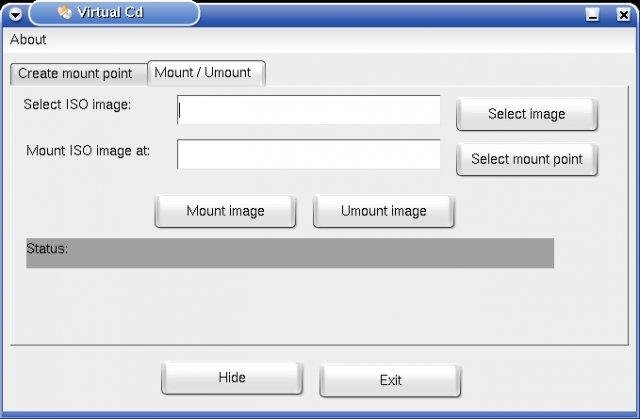Switch to the Create mount point tab
Screen dimensions: 640x419
pyautogui.click(x=75, y=73)
